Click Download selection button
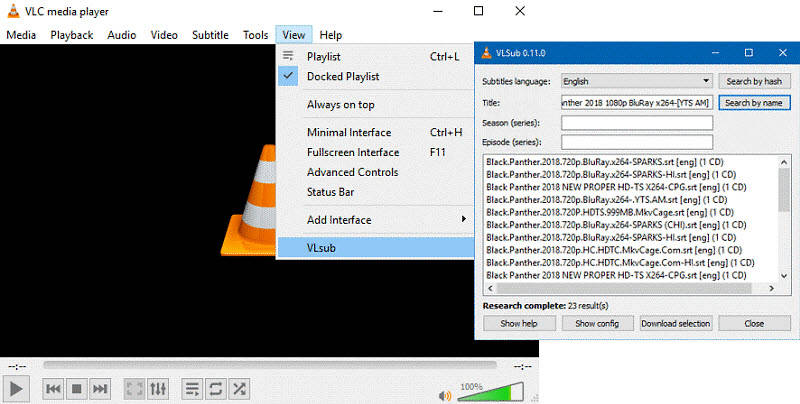This screenshot has width=800, height=404. point(676,323)
